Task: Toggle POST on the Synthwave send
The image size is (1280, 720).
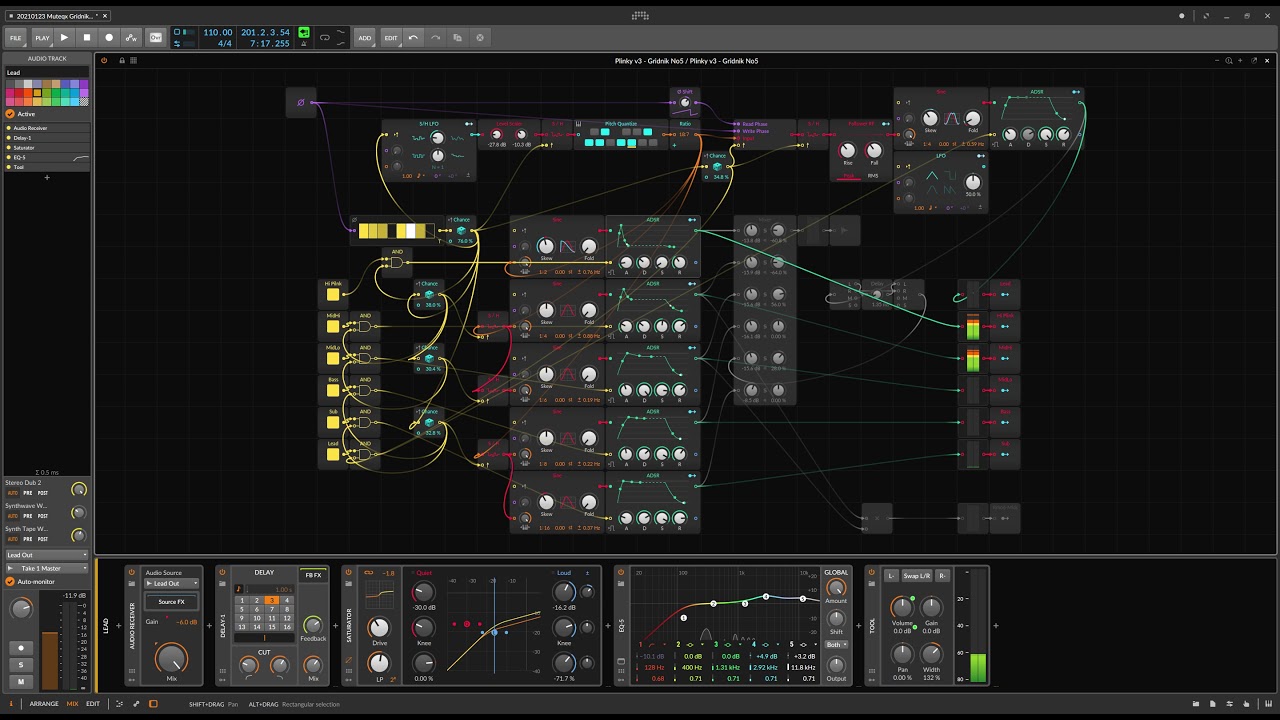Action: click(x=42, y=516)
